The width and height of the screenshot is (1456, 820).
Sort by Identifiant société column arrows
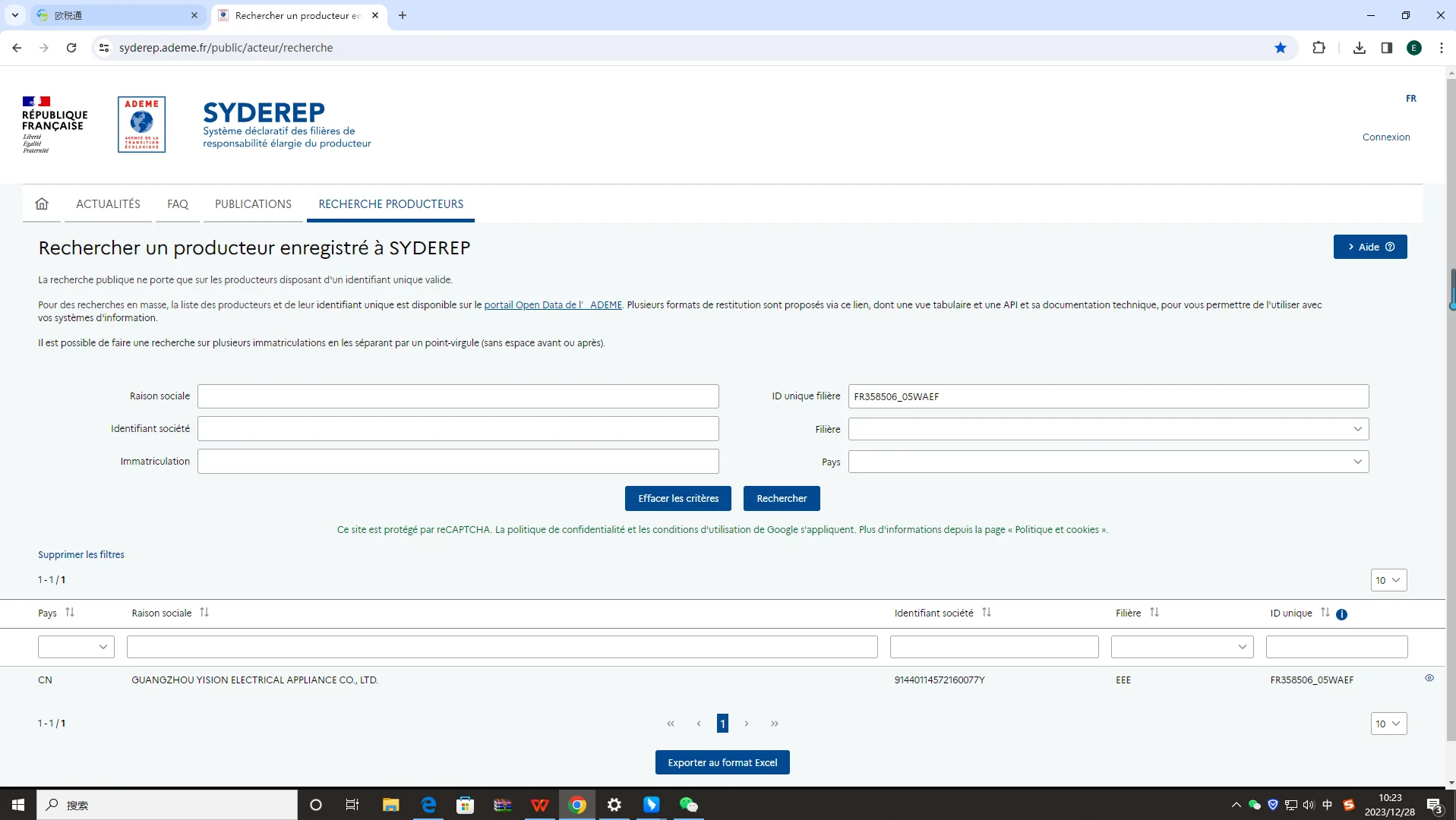986,612
